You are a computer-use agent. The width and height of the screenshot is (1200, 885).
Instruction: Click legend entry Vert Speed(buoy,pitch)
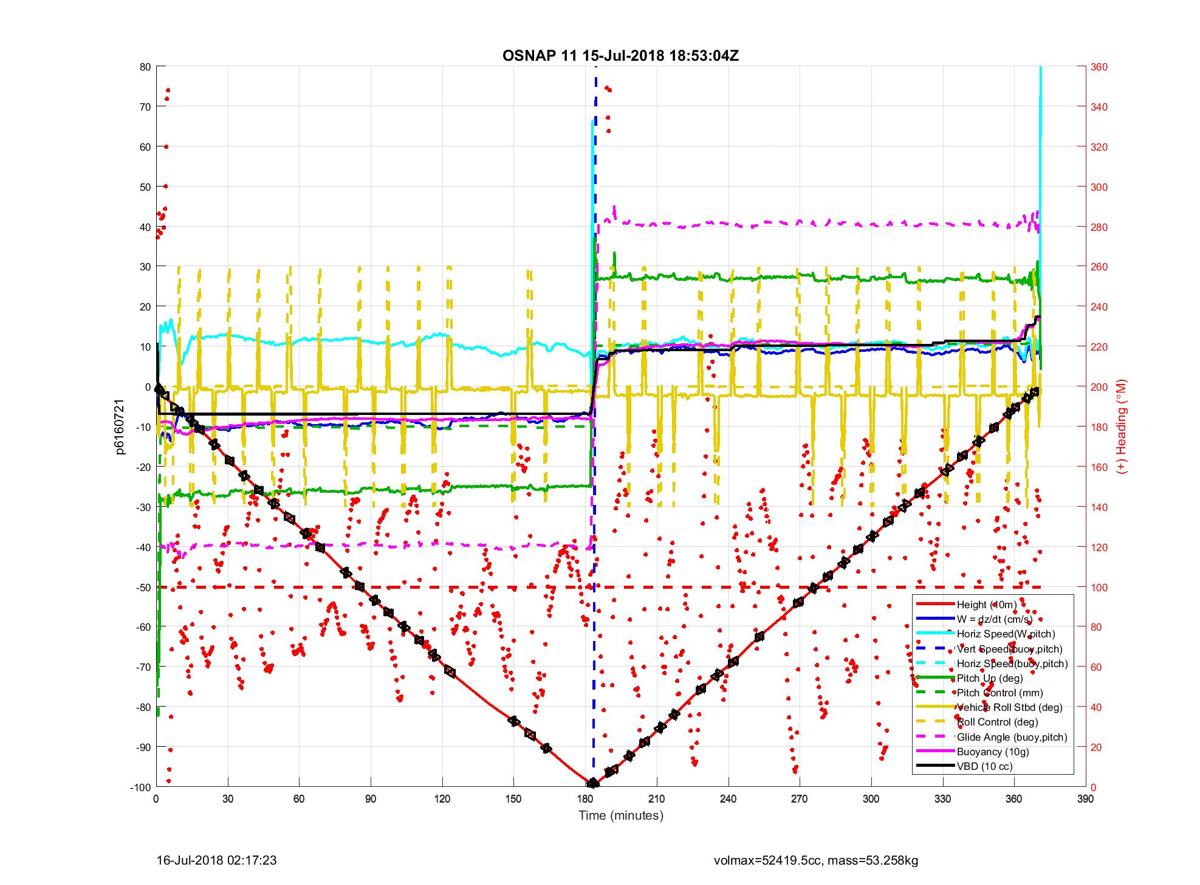tap(1010, 648)
